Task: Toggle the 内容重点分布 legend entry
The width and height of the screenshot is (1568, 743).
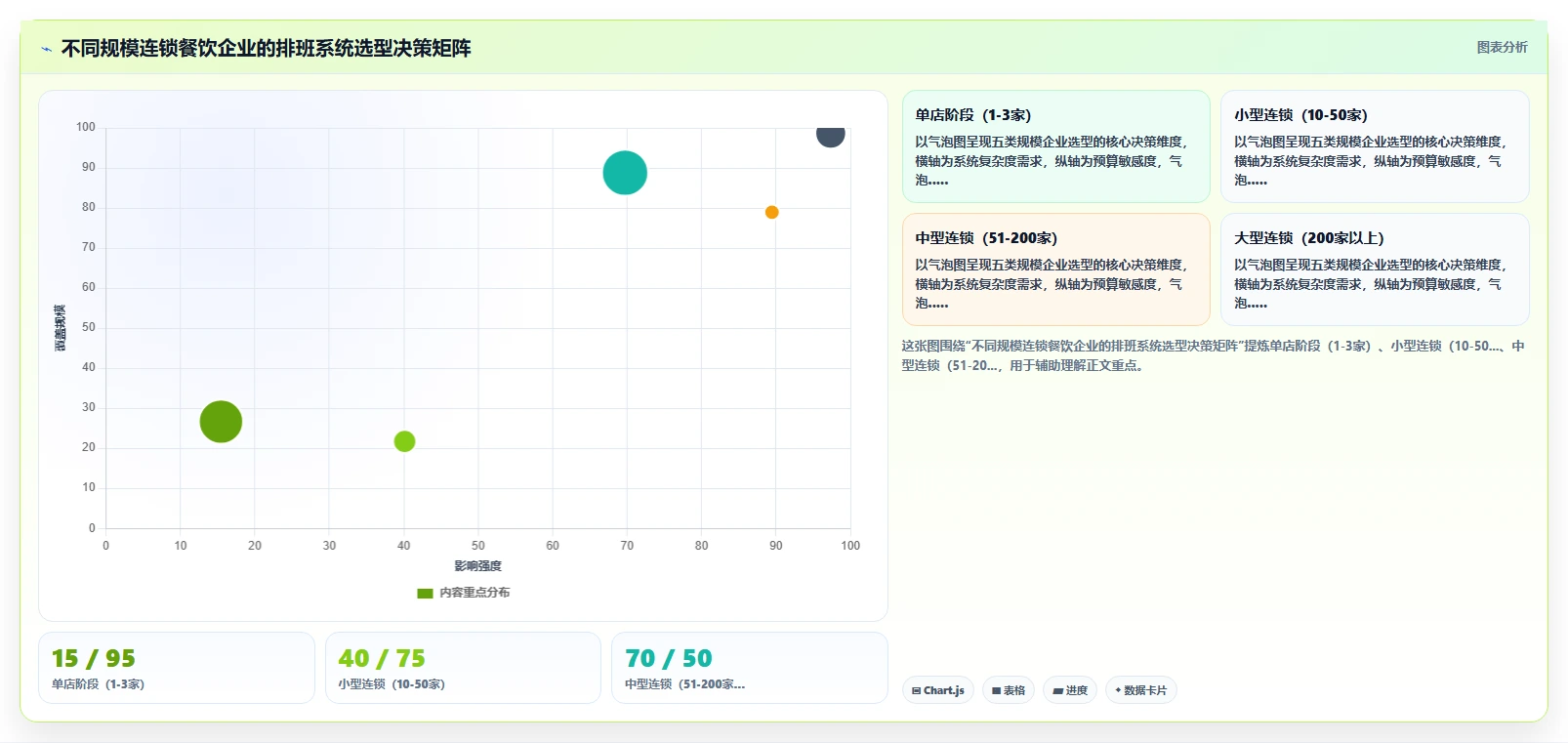Action: pos(463,593)
